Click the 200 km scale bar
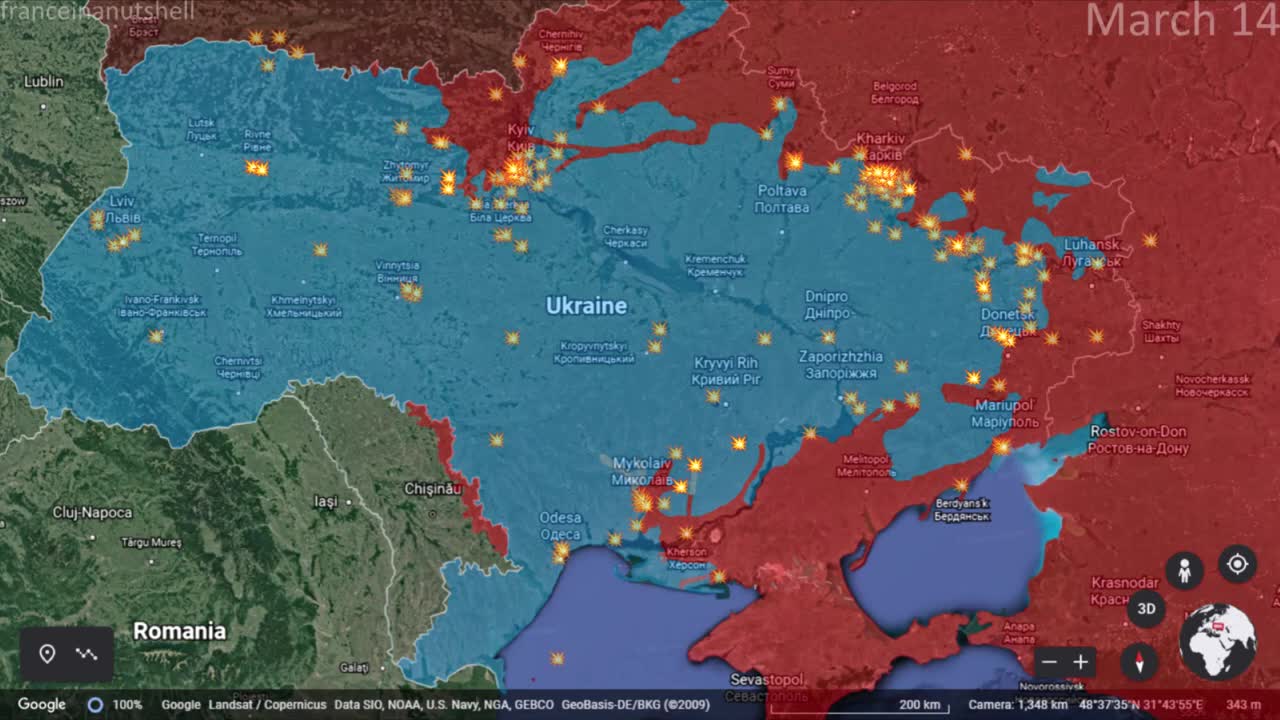Screen dimensions: 1280x720 (x=860, y=706)
